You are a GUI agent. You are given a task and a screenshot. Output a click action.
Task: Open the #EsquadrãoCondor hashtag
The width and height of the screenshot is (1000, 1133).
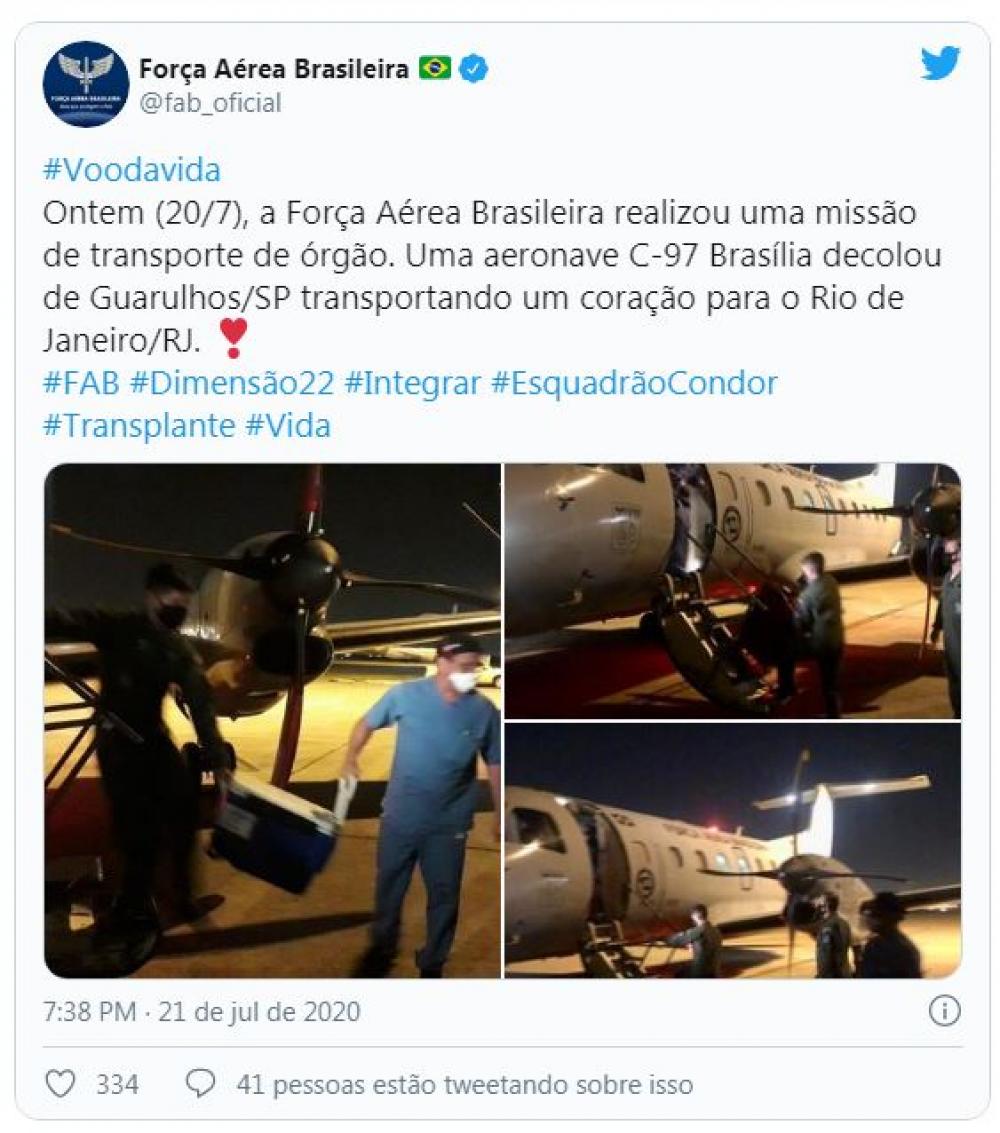[x=634, y=383]
